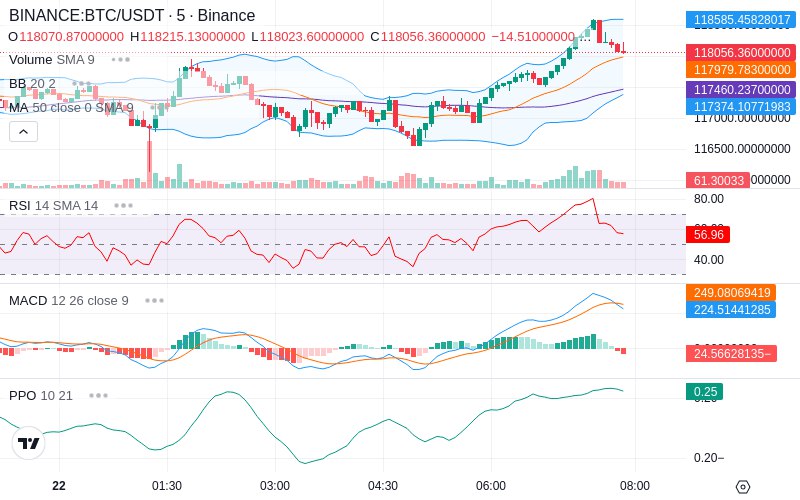Screen dimensions: 800x500
Task: Open more options for PPO 10 21
Action: [98, 395]
